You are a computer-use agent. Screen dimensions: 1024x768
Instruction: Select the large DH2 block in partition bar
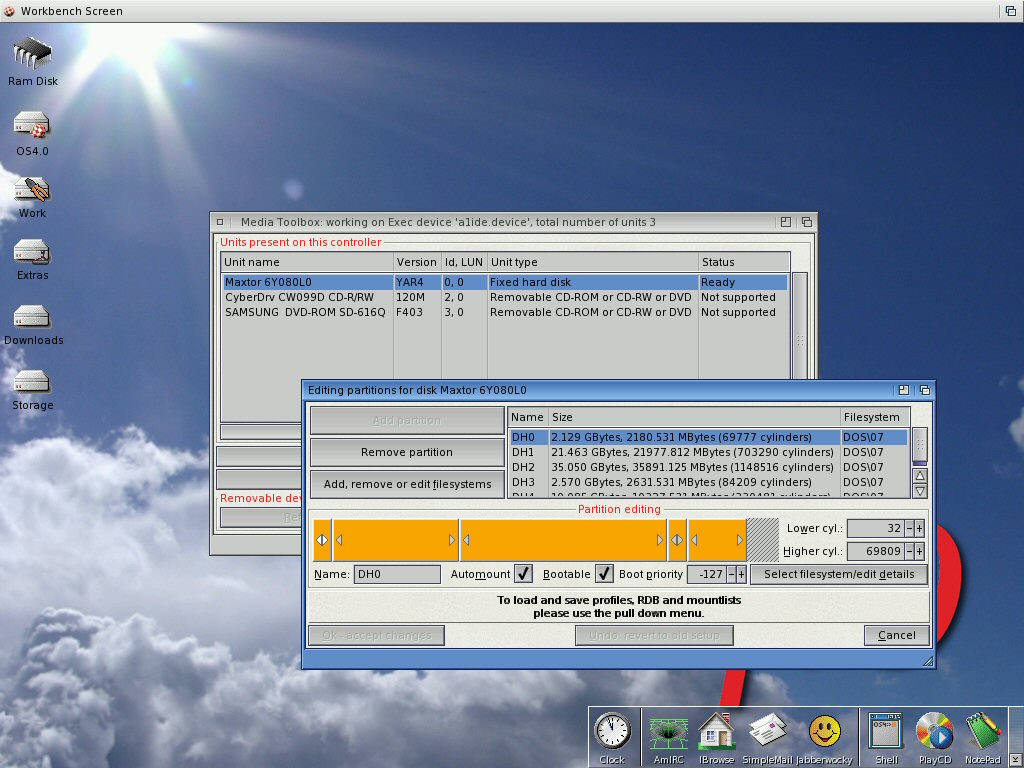(x=564, y=540)
